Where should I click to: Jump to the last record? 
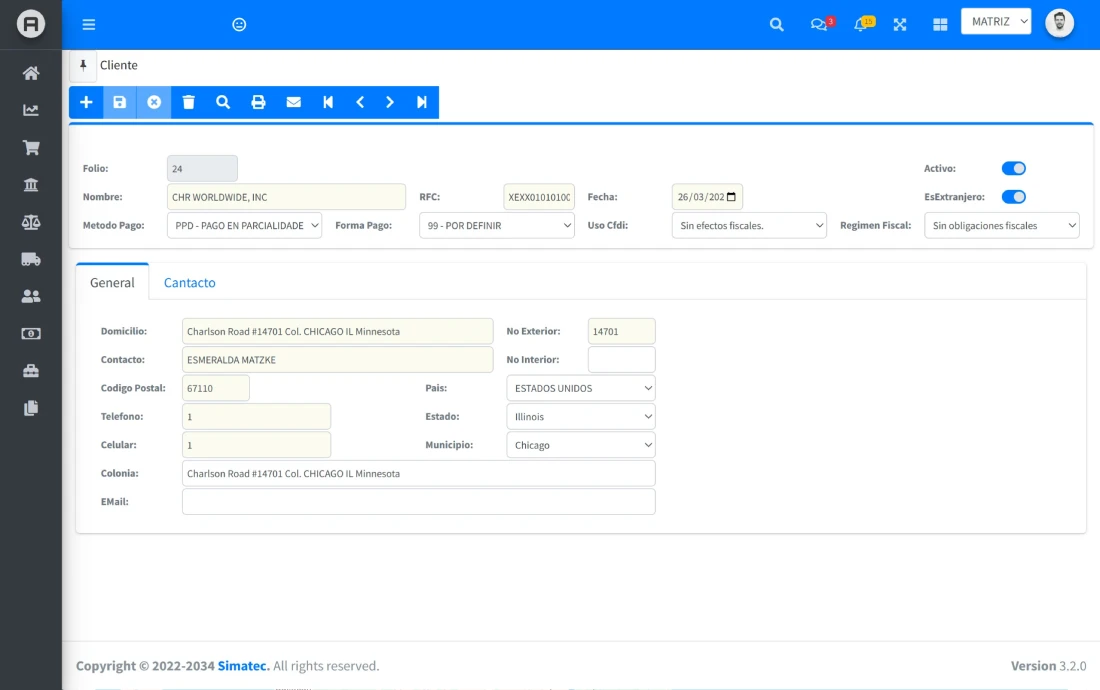coord(422,102)
